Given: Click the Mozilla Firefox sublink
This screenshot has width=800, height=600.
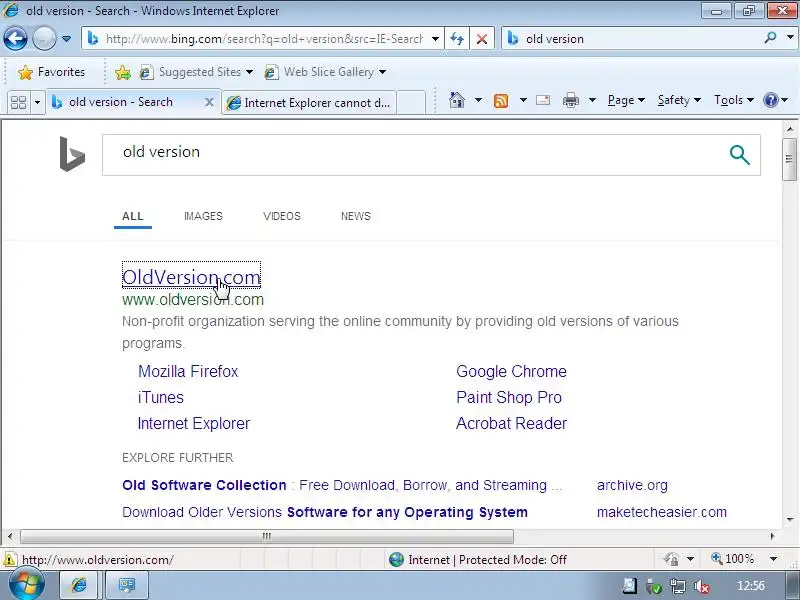Looking at the screenshot, I should coord(188,371).
